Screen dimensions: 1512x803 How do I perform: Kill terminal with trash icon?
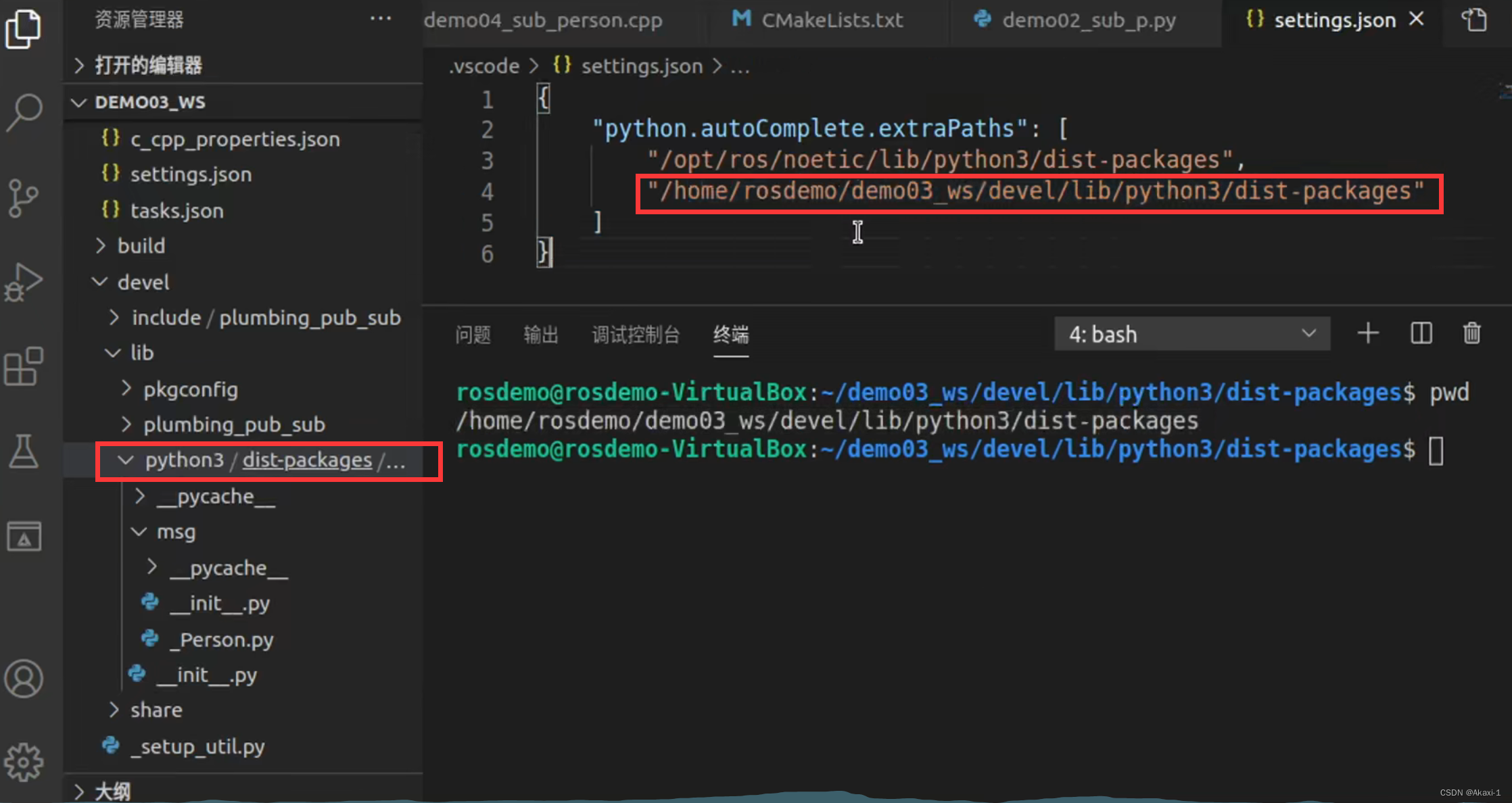1471,333
